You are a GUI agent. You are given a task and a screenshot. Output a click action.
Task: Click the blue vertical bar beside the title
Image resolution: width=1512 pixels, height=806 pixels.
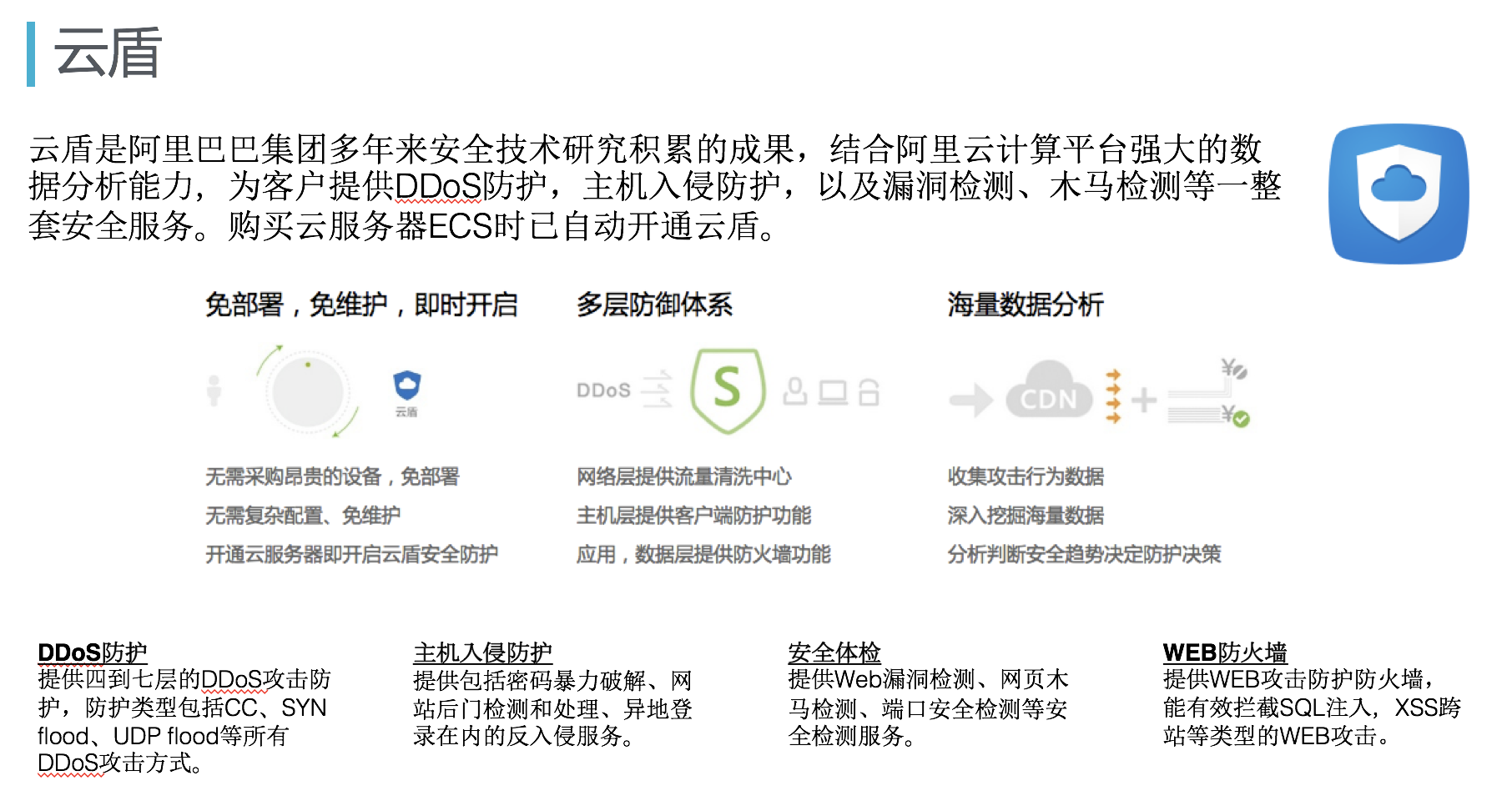[x=31, y=54]
